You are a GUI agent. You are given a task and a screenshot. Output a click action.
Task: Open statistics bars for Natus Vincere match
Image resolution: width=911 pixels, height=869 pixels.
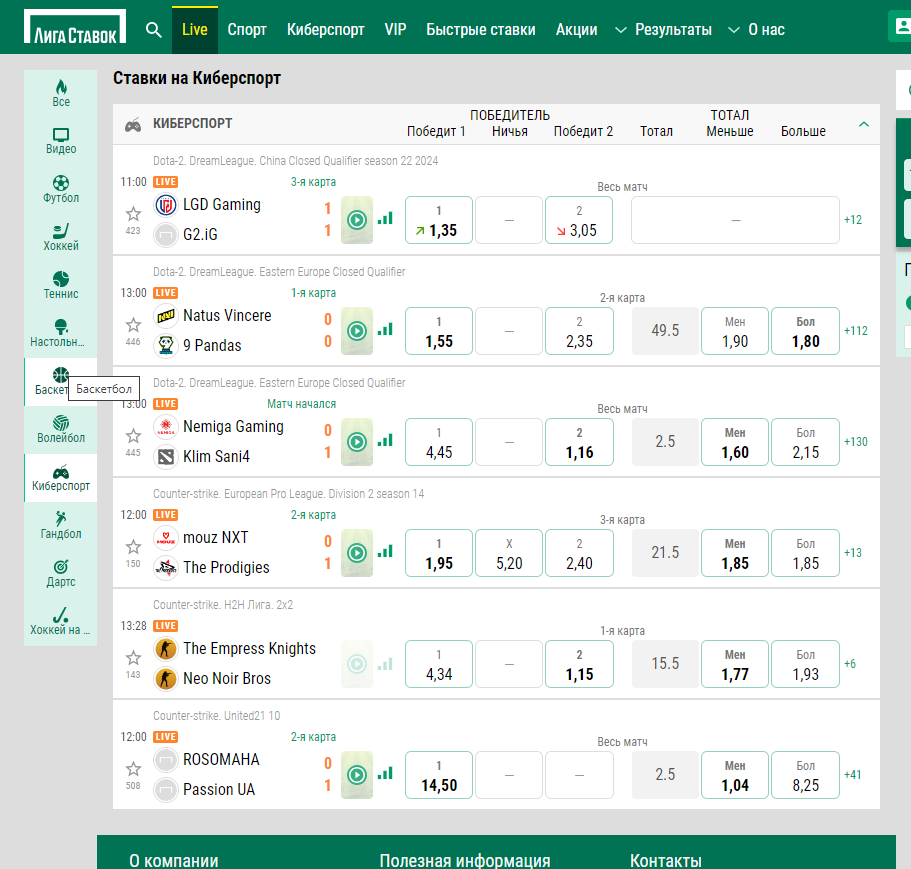point(385,329)
